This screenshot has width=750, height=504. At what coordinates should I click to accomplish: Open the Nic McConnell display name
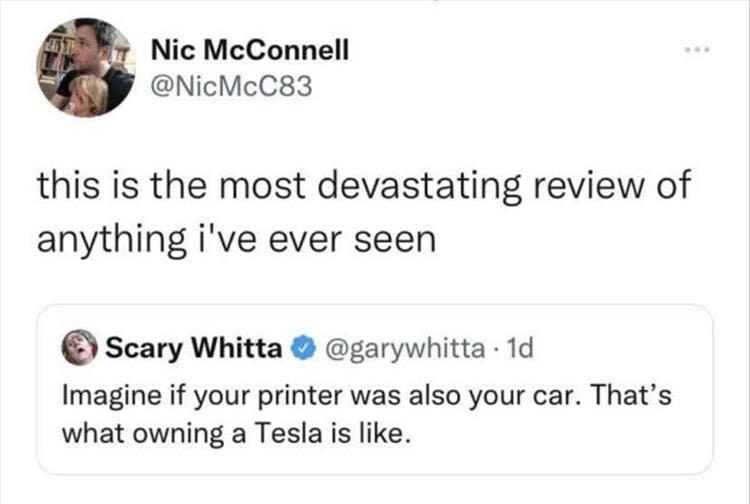250,49
